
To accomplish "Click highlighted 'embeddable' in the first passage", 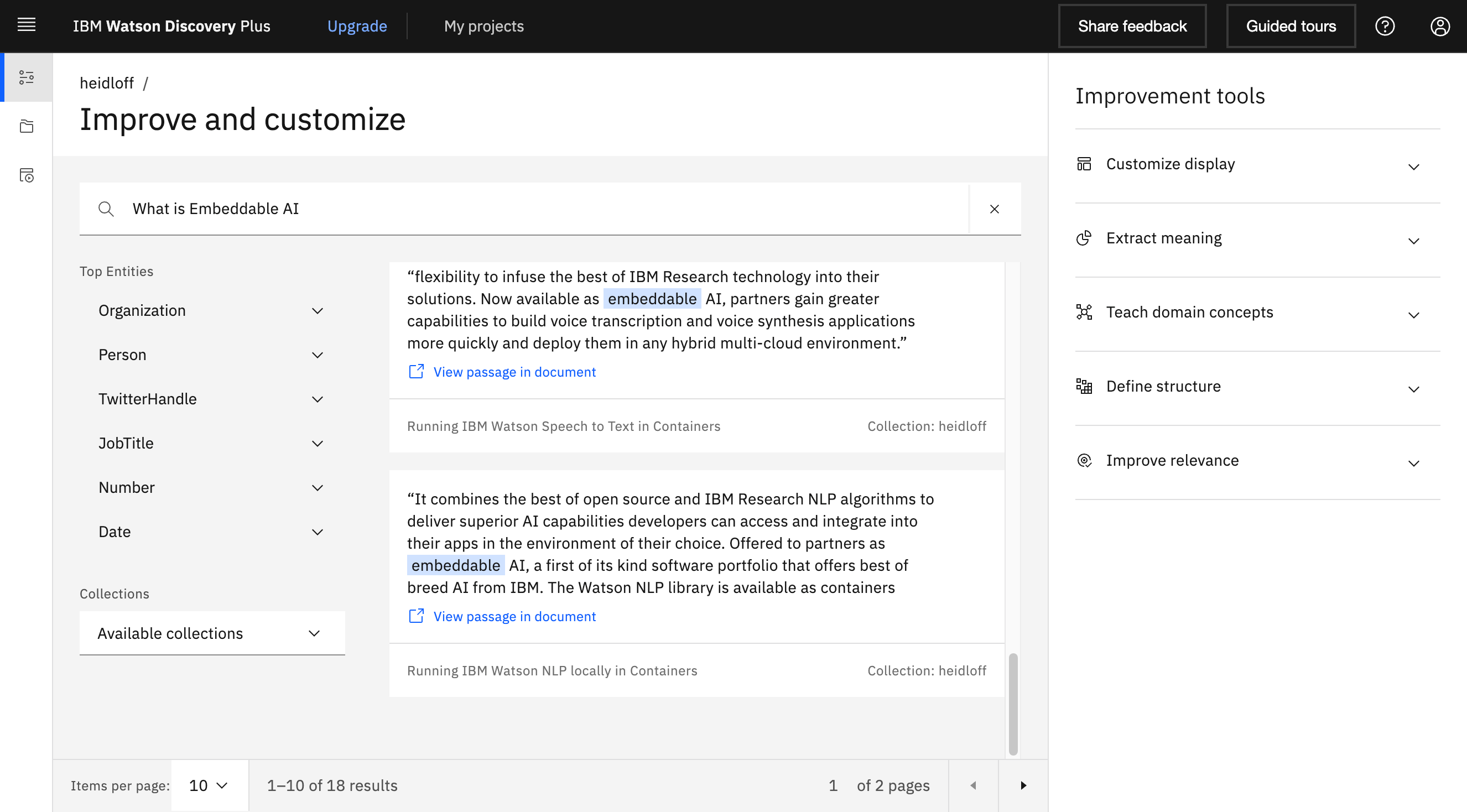I will [652, 299].
